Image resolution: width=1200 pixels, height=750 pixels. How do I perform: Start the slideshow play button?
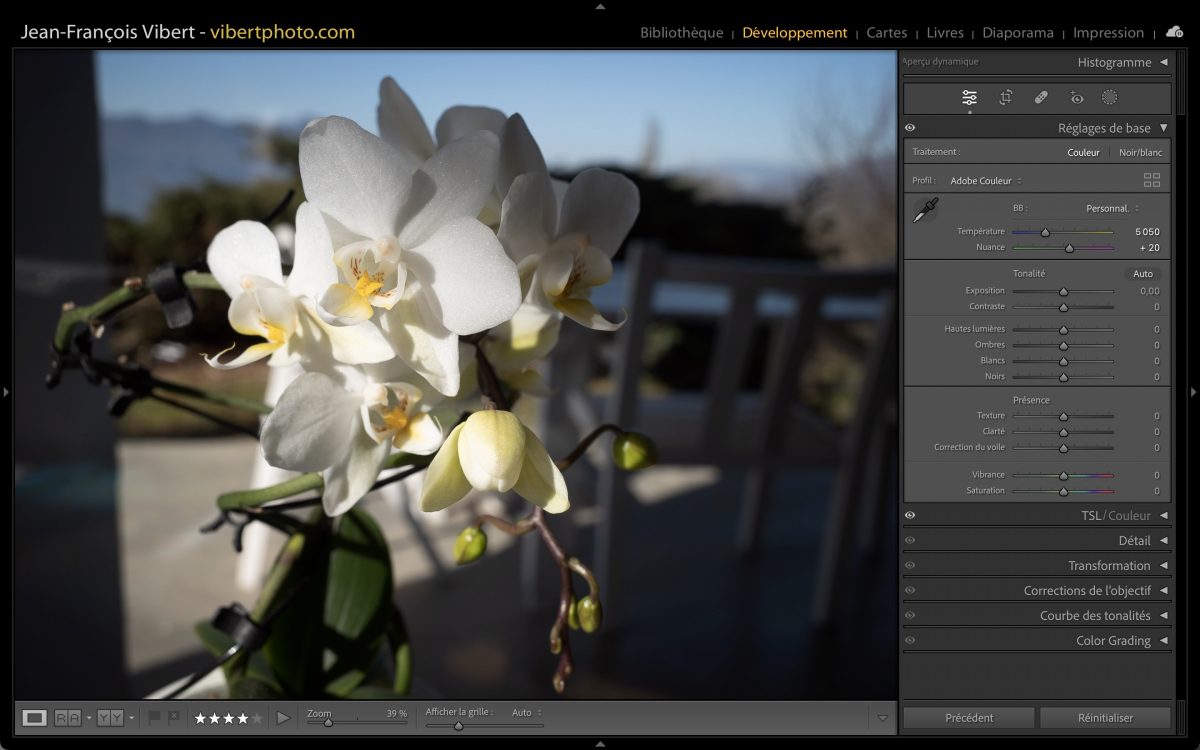pyautogui.click(x=283, y=717)
